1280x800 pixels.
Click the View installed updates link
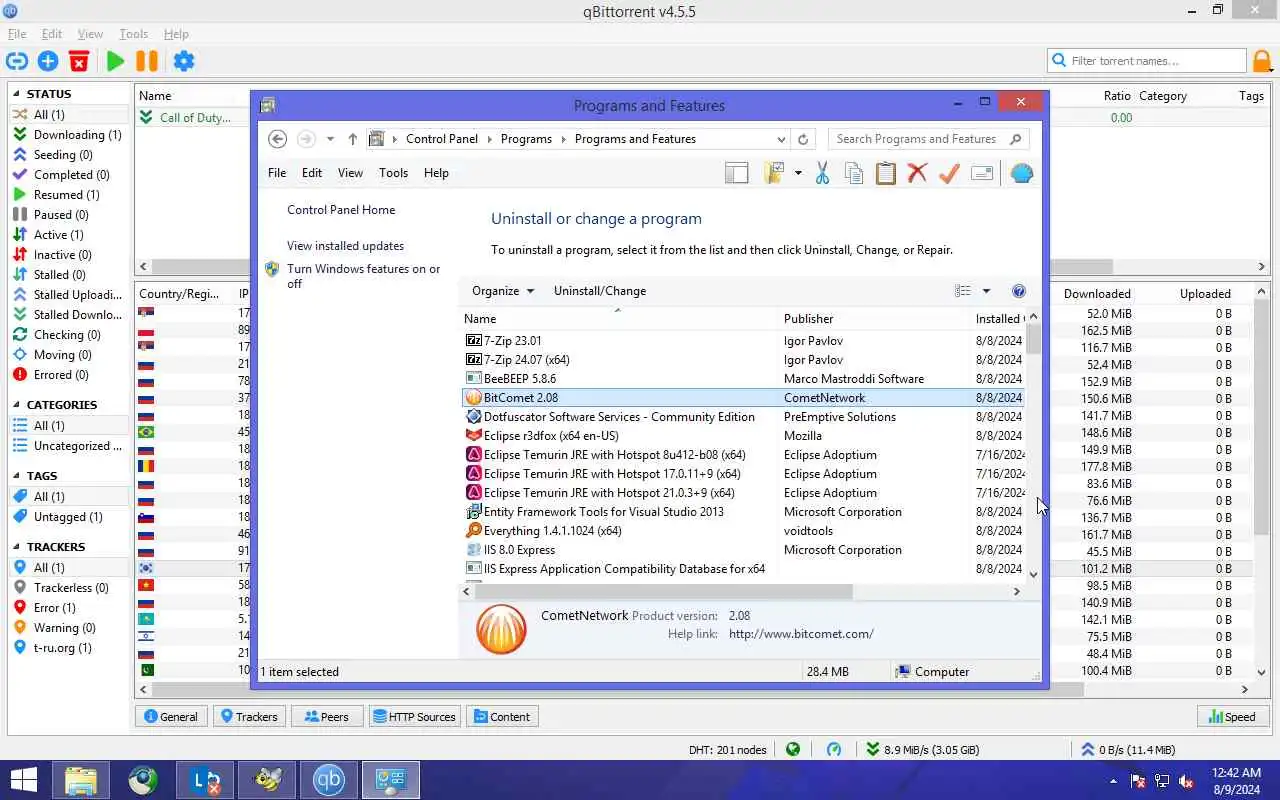(x=345, y=246)
